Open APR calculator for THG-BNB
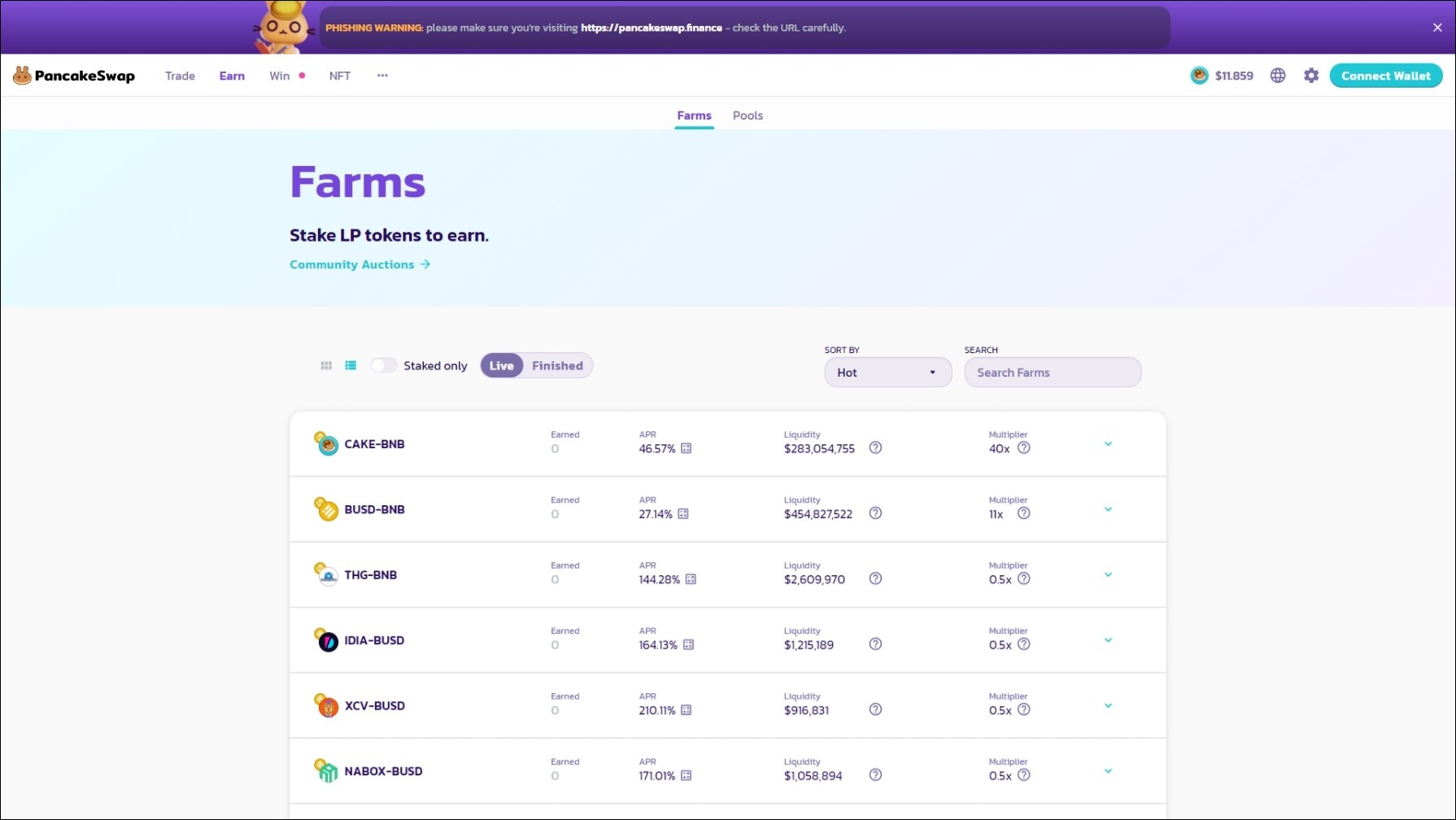This screenshot has height=820, width=1456. (x=691, y=579)
